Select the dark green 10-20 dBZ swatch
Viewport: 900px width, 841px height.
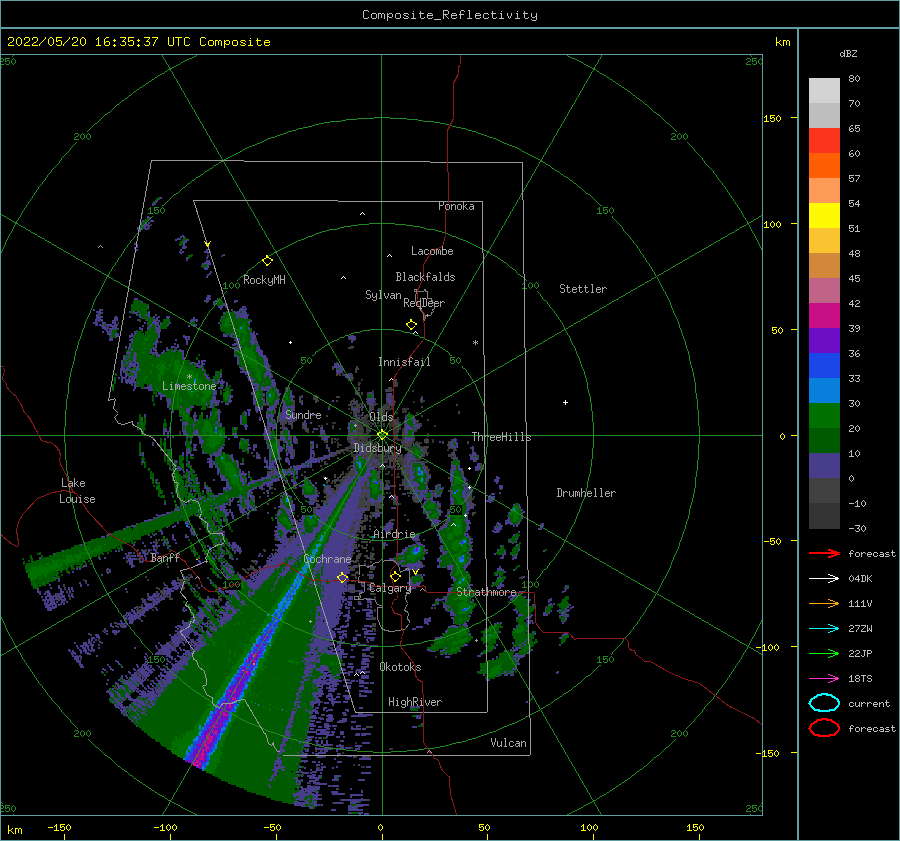pyautogui.click(x=824, y=440)
